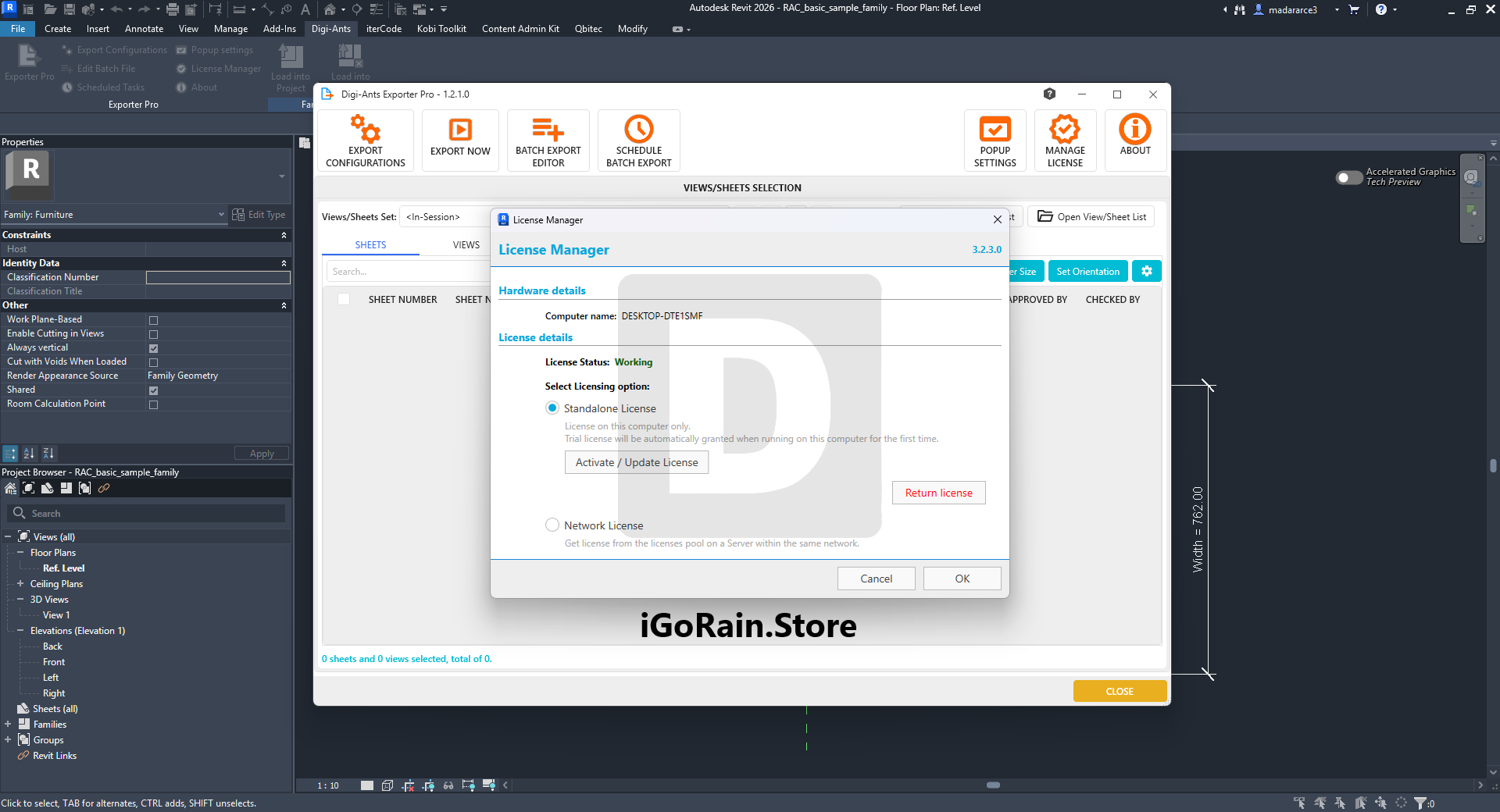Click vertical scrollbar thumb in drawing area
Viewport: 1500px width, 812px height.
click(x=1494, y=465)
